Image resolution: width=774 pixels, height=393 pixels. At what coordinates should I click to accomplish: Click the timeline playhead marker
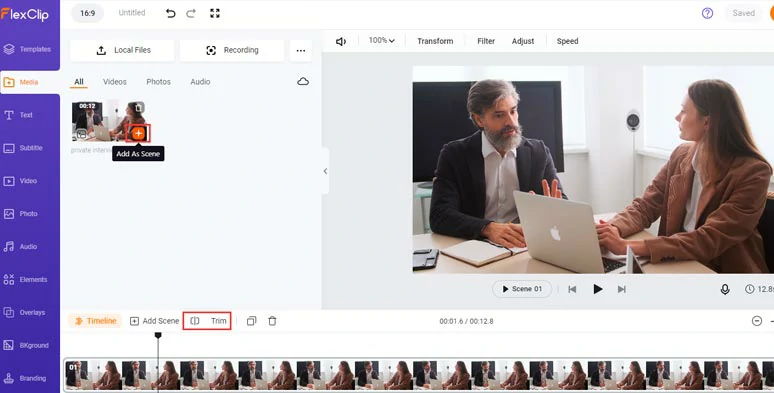coord(158,335)
